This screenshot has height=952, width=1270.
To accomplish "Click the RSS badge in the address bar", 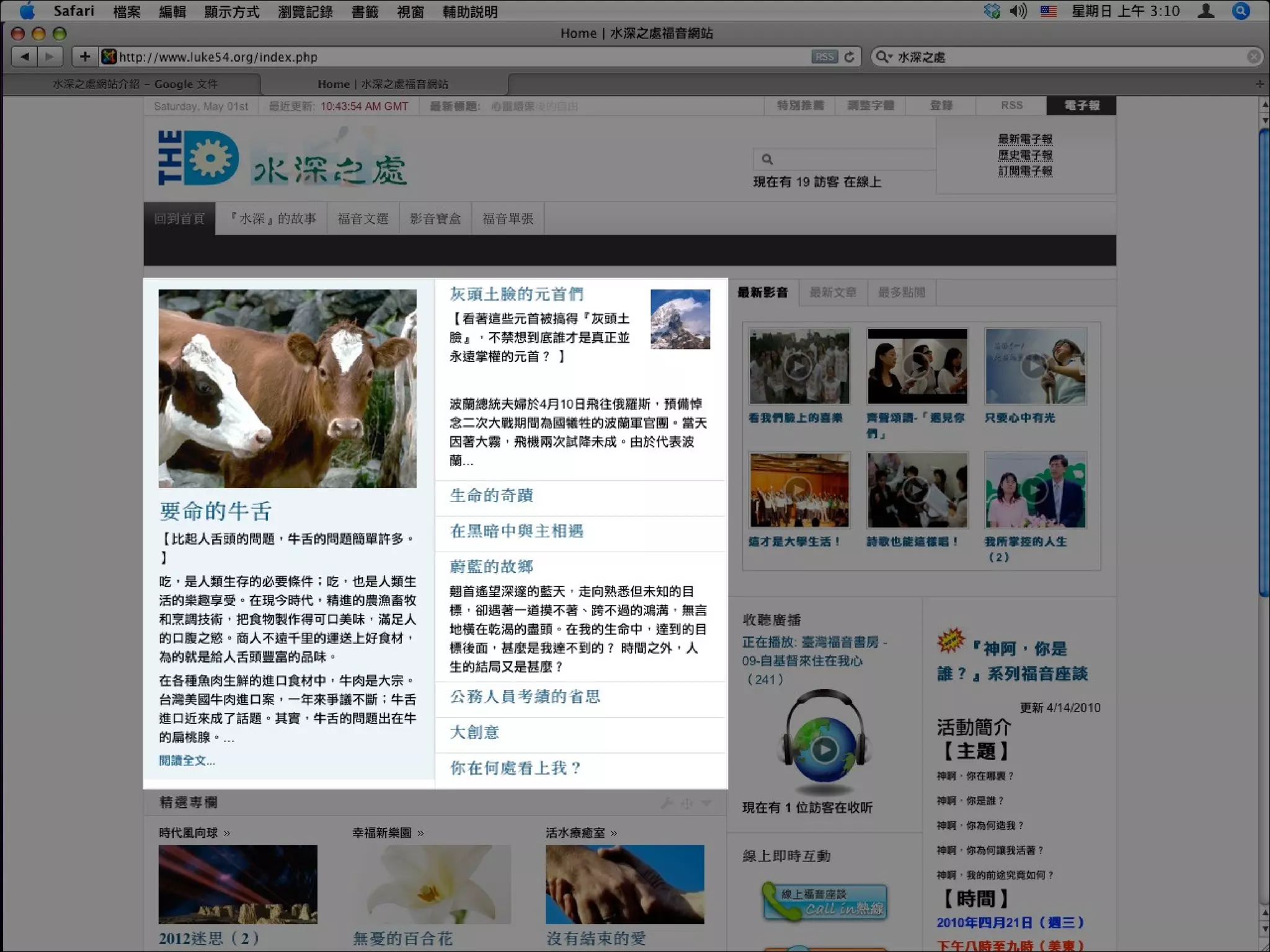I will pyautogui.click(x=824, y=57).
